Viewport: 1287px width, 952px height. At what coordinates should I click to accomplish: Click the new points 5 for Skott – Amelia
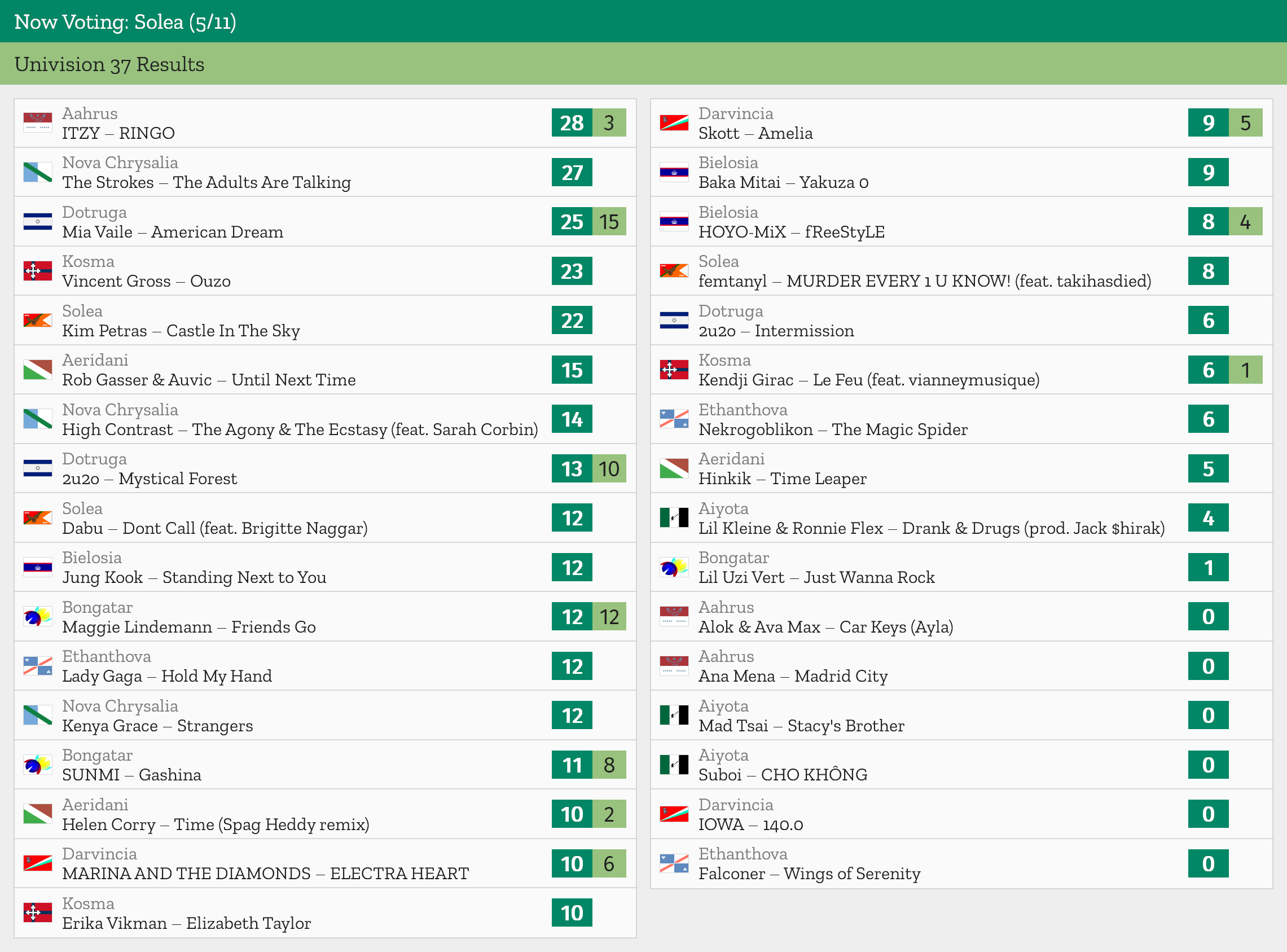click(1245, 123)
